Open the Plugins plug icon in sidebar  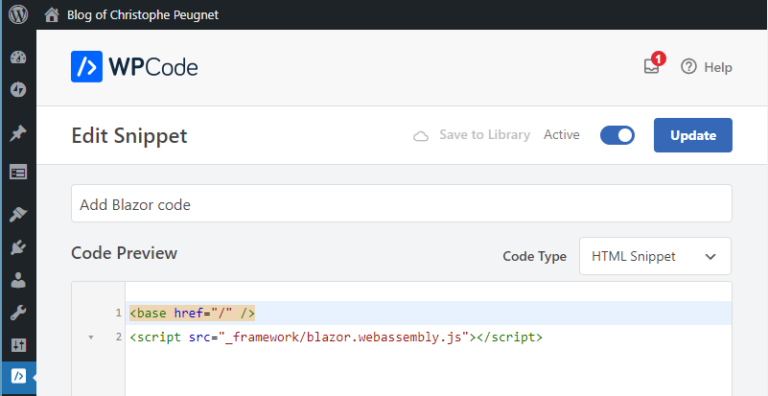pos(18,248)
